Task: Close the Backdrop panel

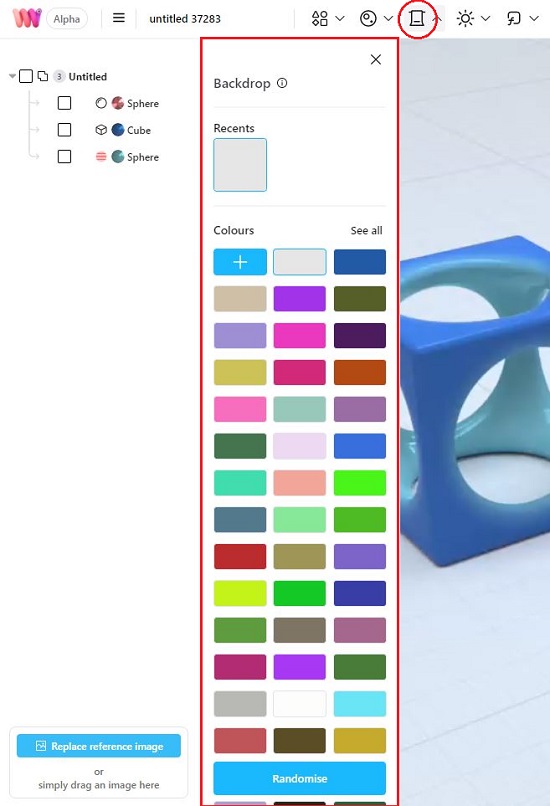Action: click(376, 60)
